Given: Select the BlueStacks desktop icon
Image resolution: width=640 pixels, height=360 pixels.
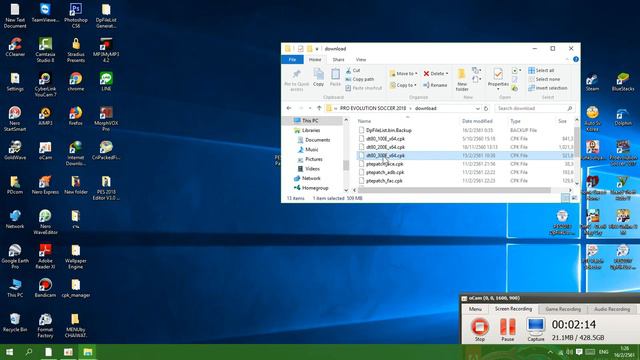Looking at the screenshot, I should (x=623, y=82).
